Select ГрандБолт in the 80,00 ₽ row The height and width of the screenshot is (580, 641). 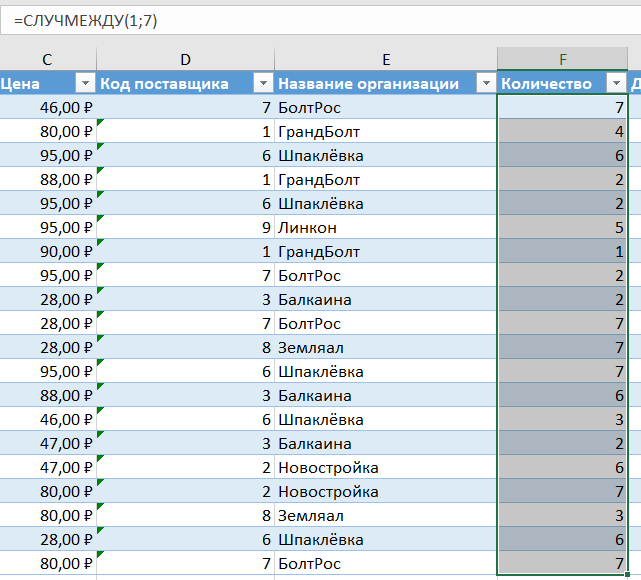386,132
